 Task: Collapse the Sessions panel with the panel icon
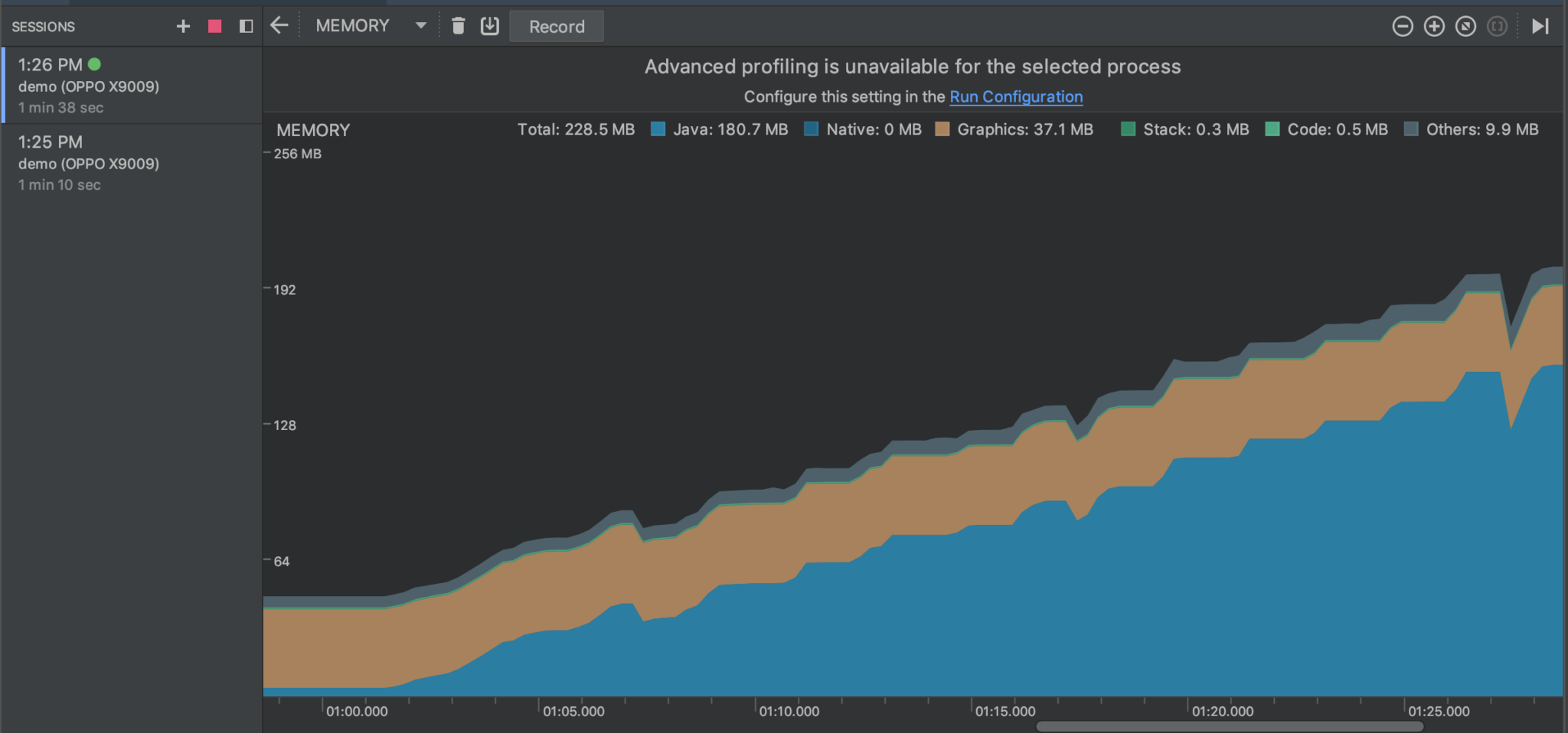245,25
